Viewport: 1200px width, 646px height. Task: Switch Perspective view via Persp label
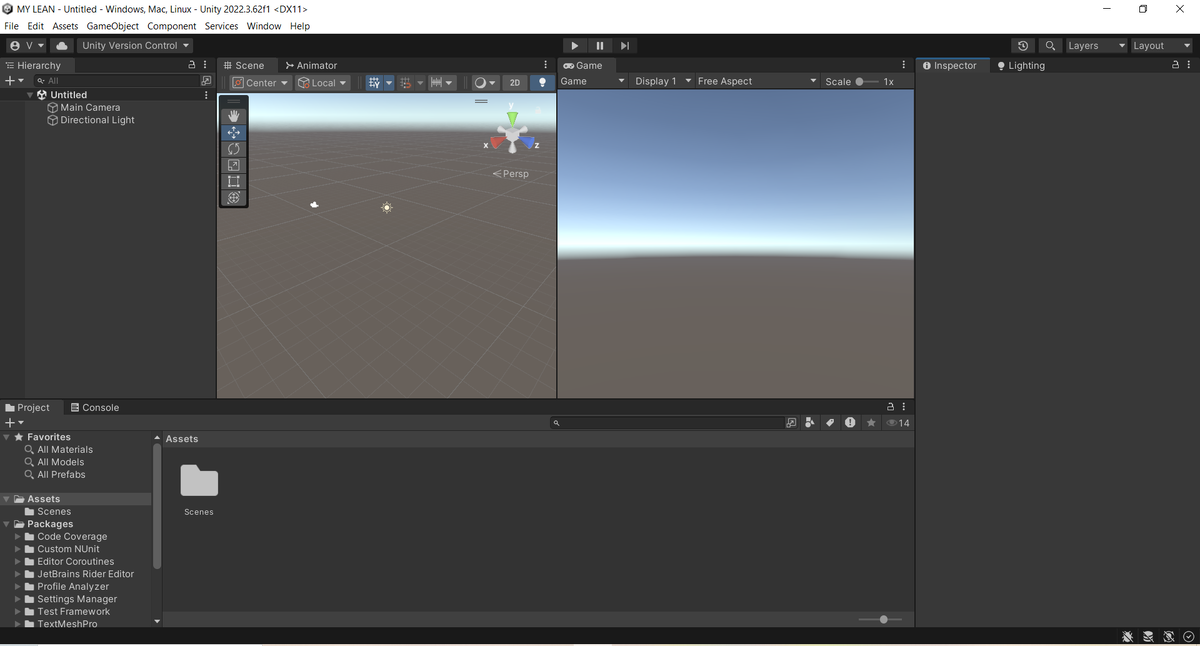pyautogui.click(x=511, y=174)
